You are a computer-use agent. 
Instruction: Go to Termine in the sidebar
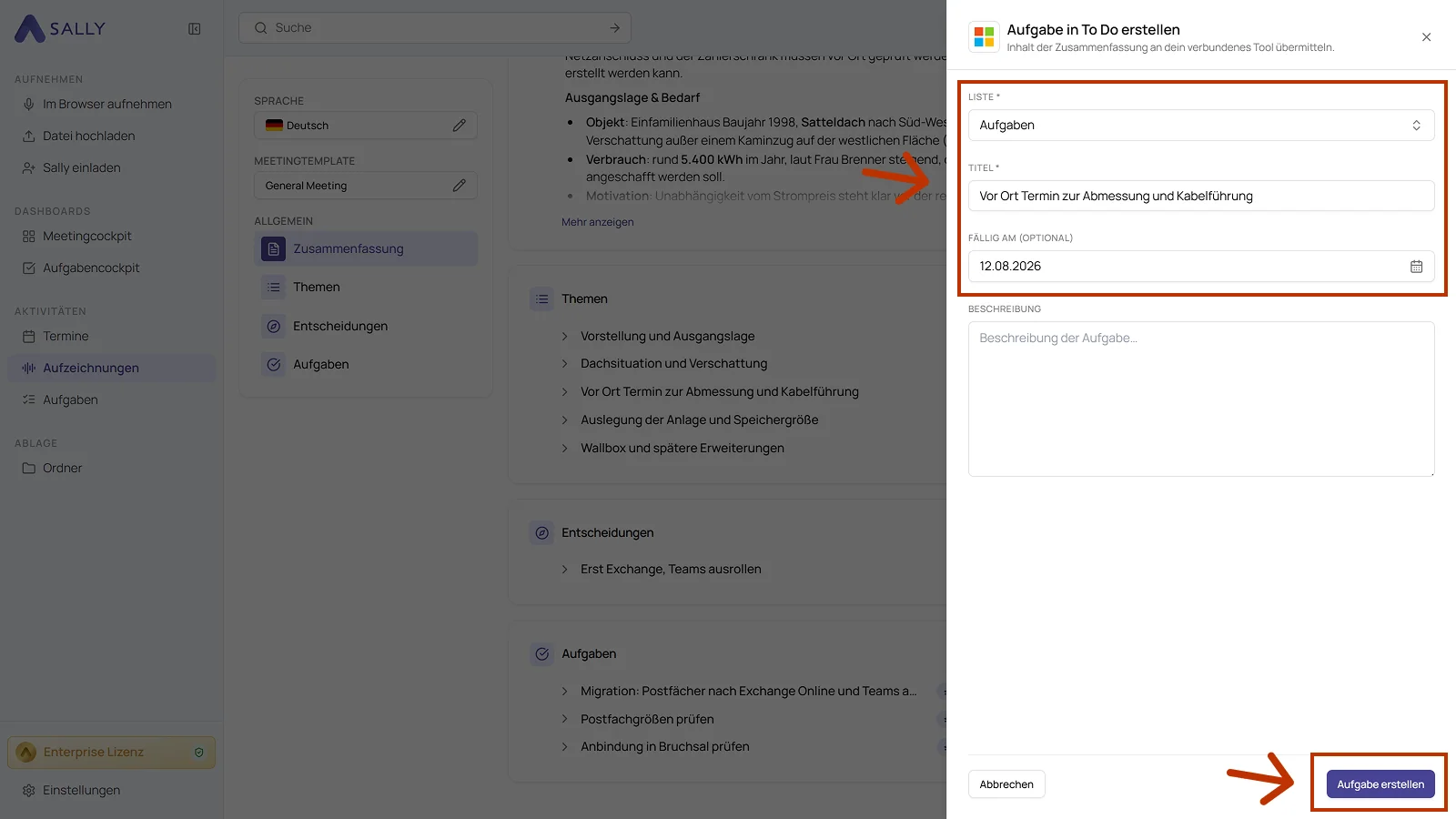(x=111, y=337)
